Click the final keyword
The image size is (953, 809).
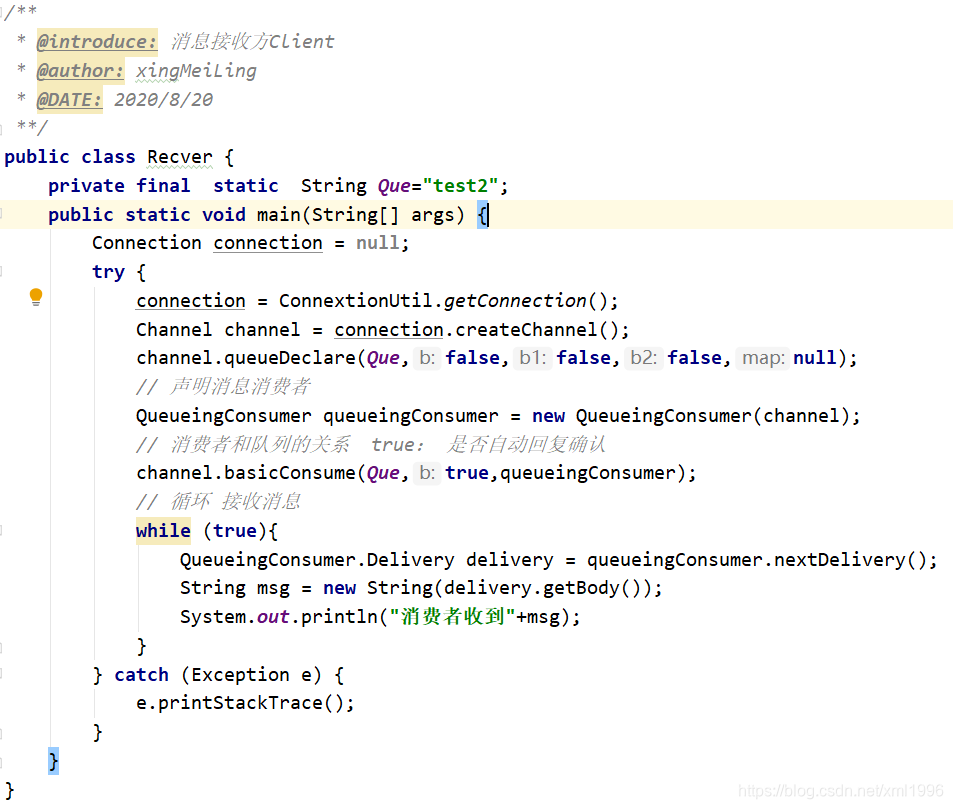pyautogui.click(x=163, y=186)
